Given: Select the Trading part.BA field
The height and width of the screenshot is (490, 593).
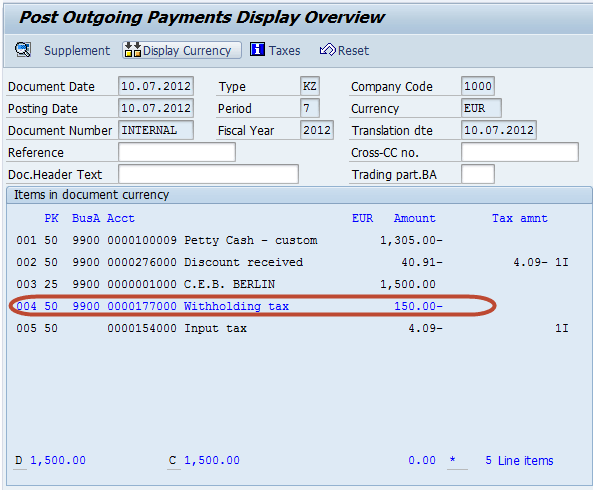Looking at the screenshot, I should tap(478, 174).
